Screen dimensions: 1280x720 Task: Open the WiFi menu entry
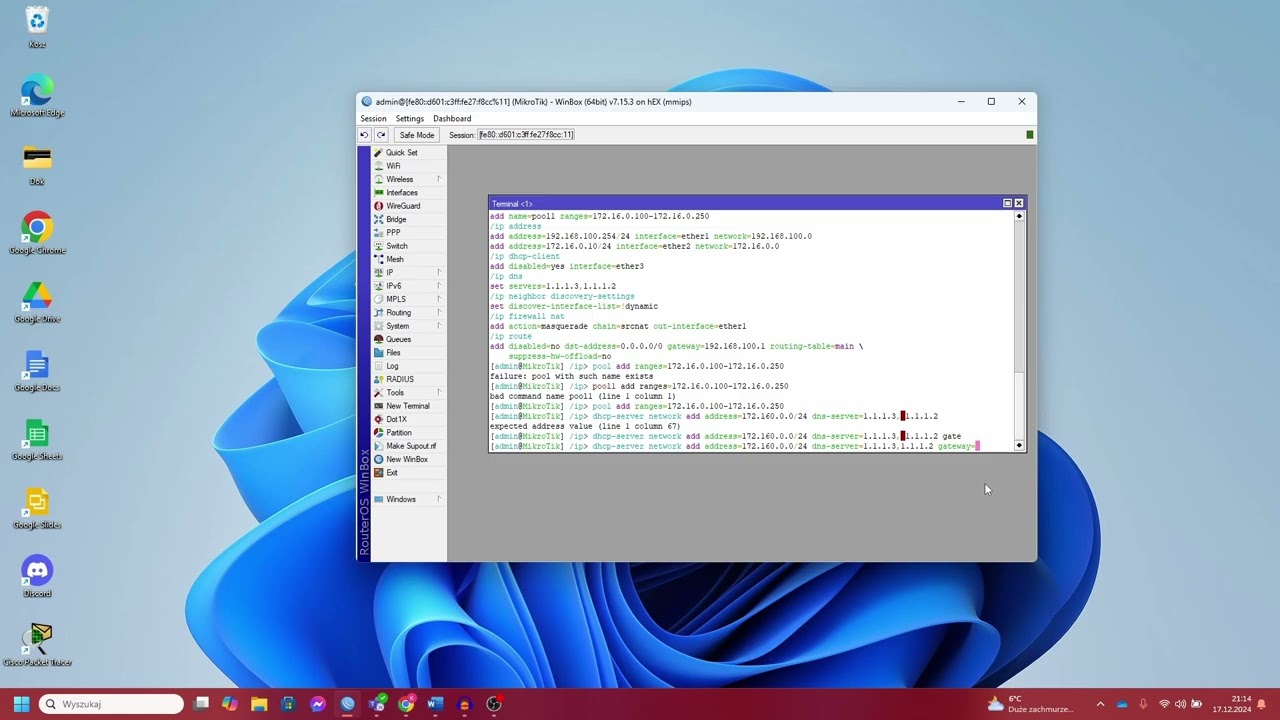(x=393, y=166)
